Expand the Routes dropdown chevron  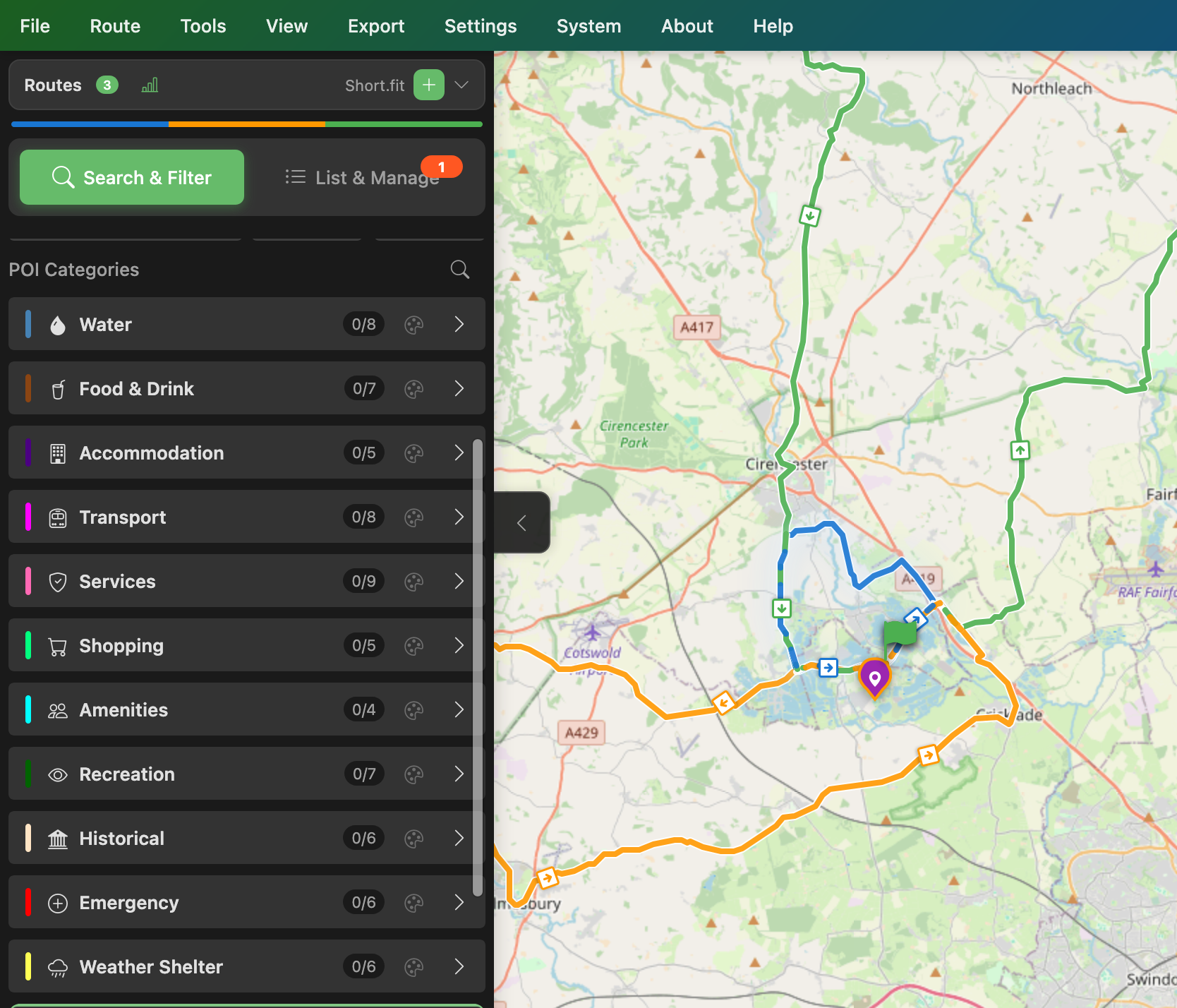pos(461,85)
